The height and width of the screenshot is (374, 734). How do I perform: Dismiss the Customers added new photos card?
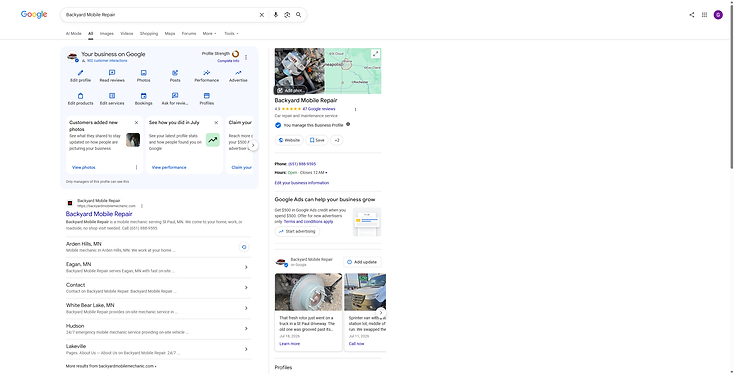[x=136, y=123]
